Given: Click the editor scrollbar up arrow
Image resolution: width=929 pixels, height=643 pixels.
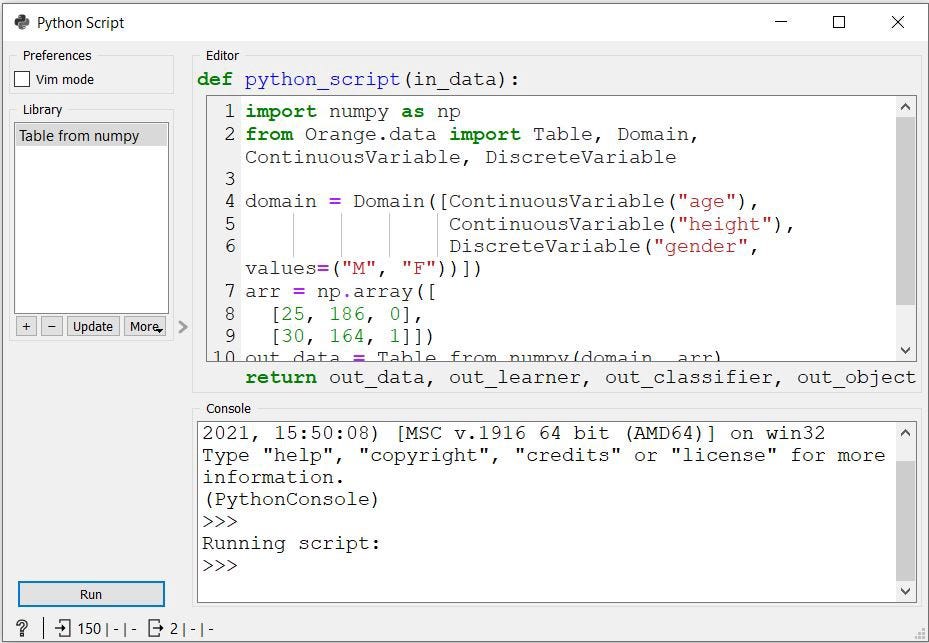Looking at the screenshot, I should coord(906,105).
